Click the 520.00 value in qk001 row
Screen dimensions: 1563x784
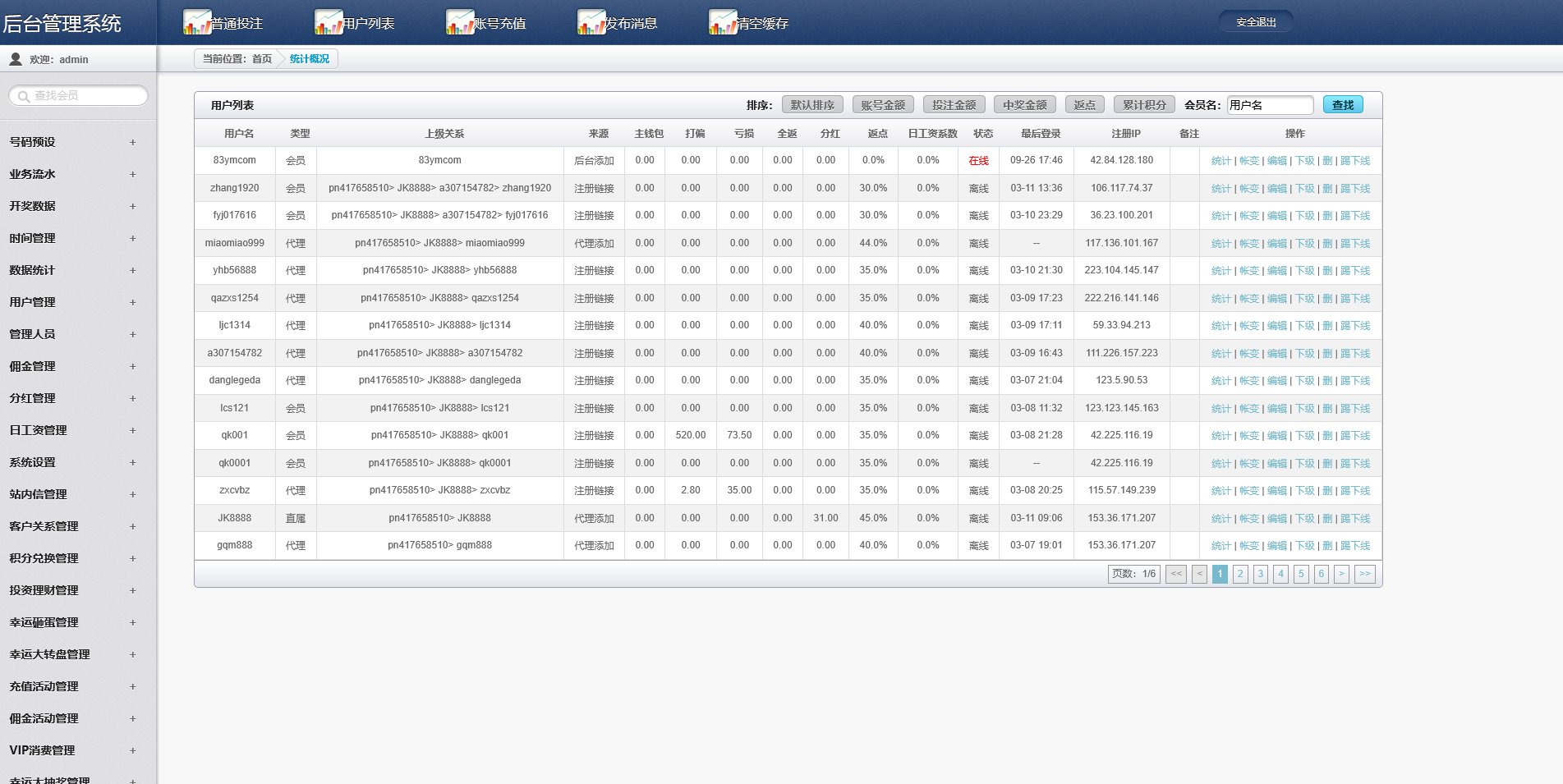coord(691,435)
